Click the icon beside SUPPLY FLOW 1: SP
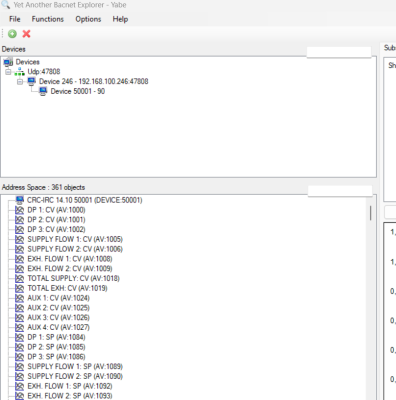This screenshot has height=400, width=396. point(20,366)
